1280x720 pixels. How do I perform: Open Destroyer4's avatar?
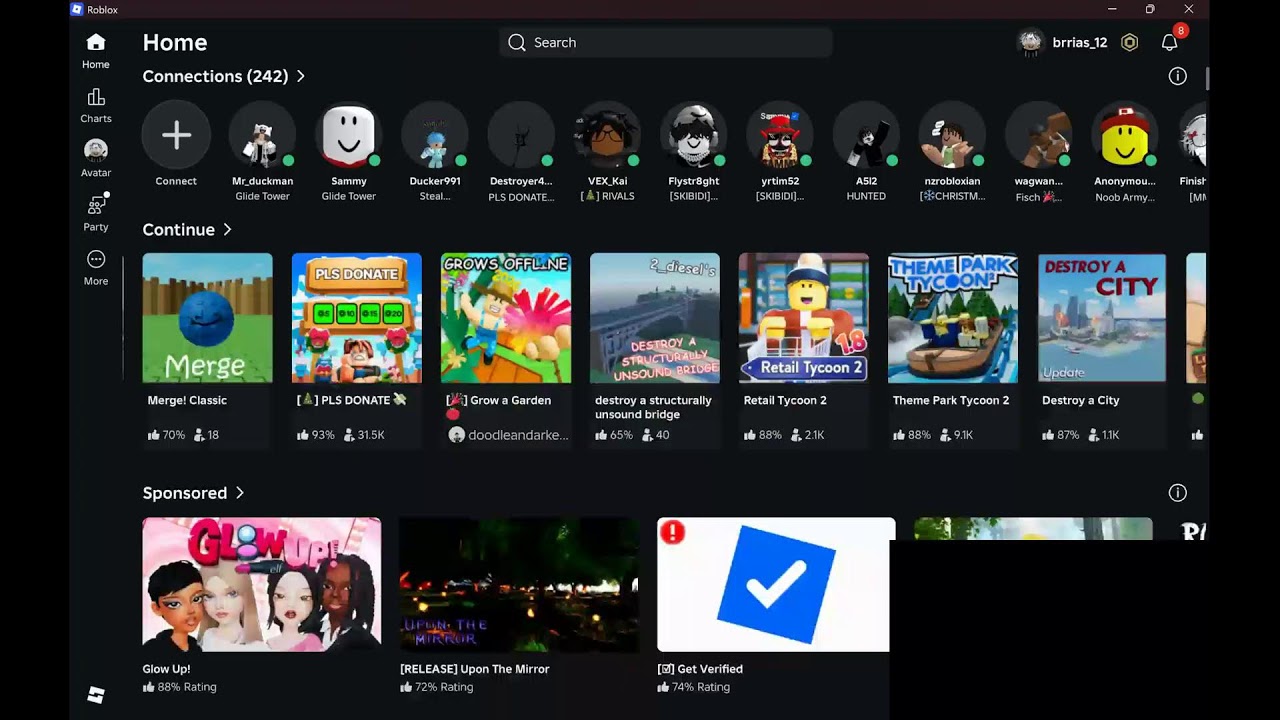tap(521, 135)
